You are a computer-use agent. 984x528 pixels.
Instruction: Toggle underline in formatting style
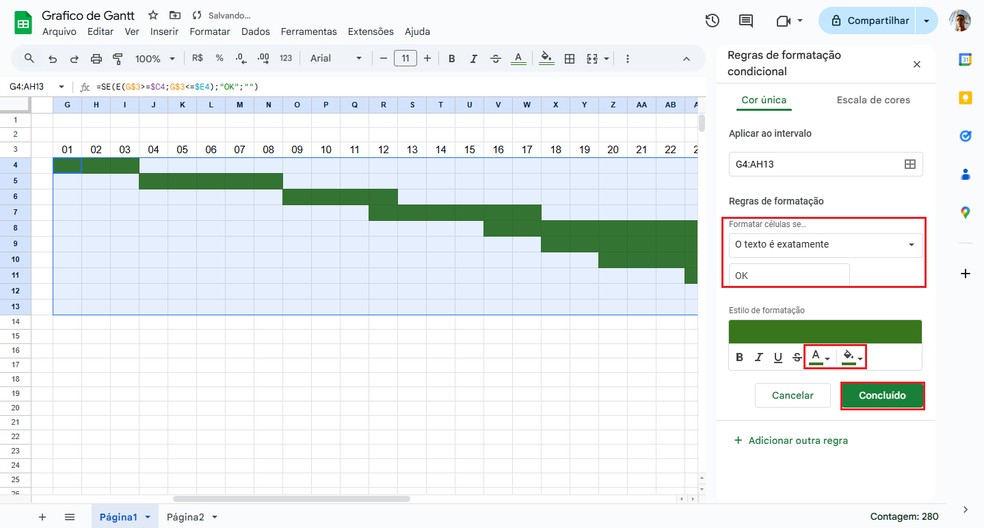778,357
